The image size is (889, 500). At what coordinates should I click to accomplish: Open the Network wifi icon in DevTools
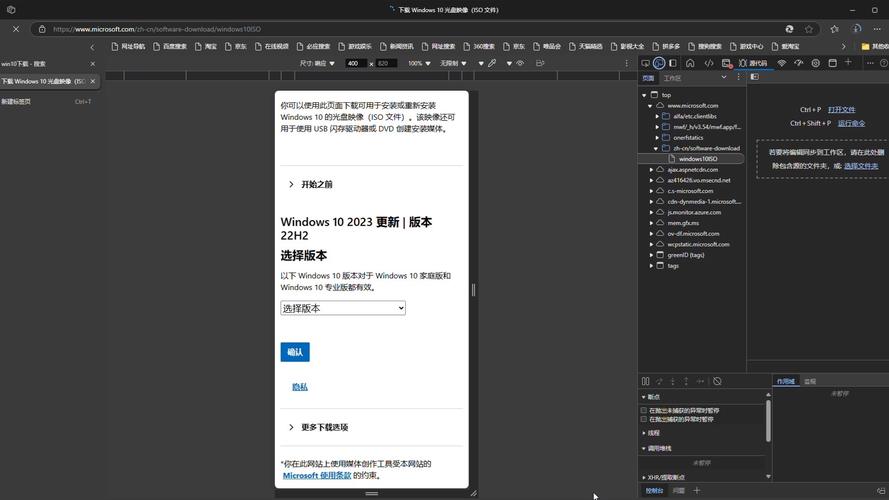click(x=782, y=63)
